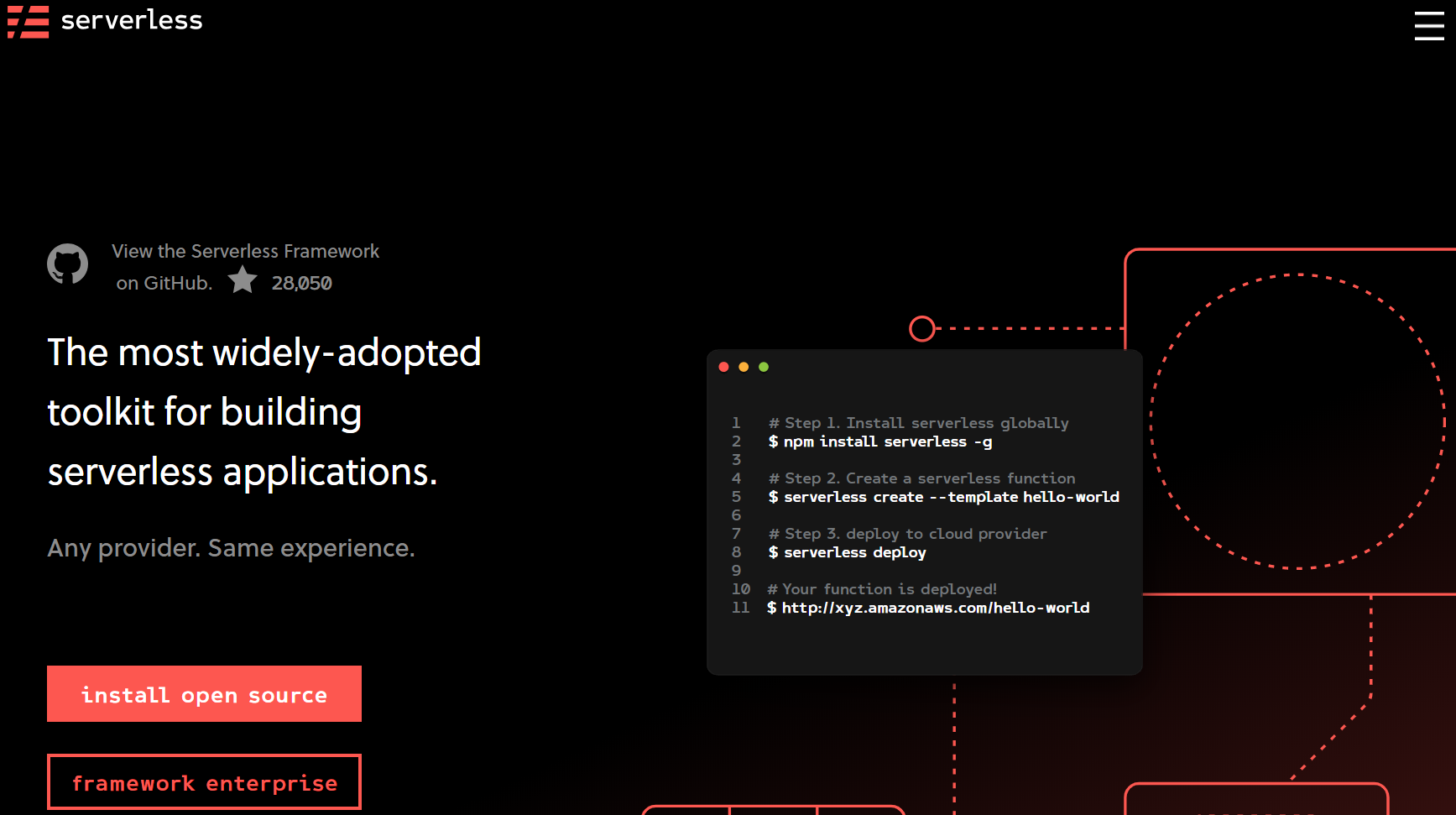Image resolution: width=1456 pixels, height=815 pixels.
Task: Click "toolkit for building" headline line
Action: (x=205, y=413)
